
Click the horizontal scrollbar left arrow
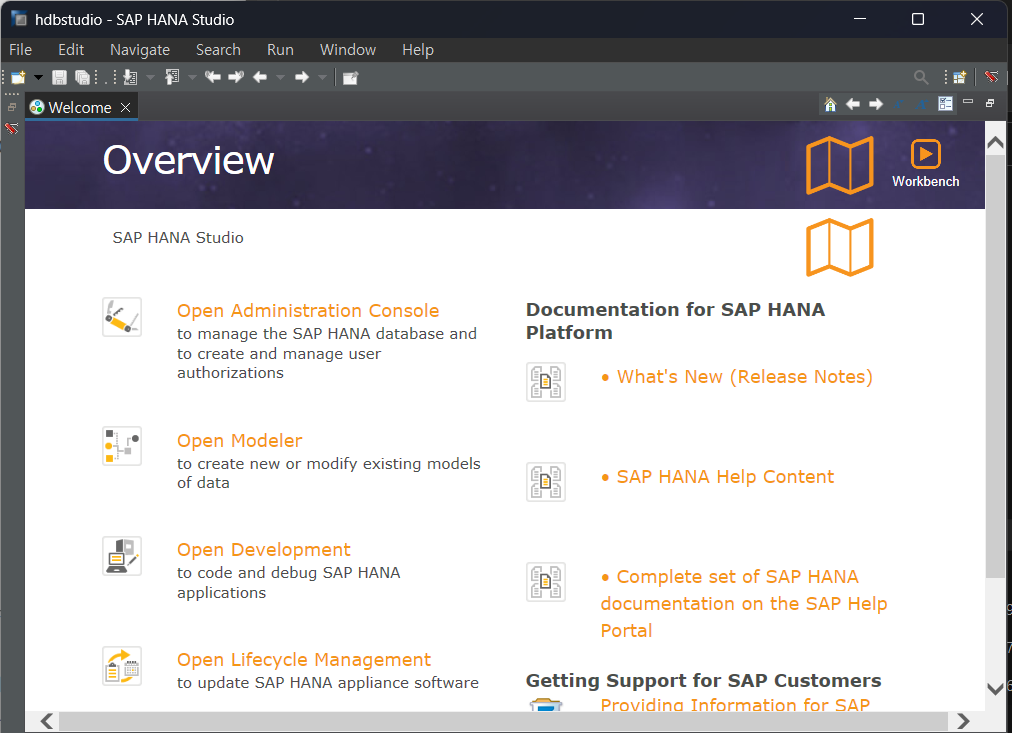pos(46,721)
